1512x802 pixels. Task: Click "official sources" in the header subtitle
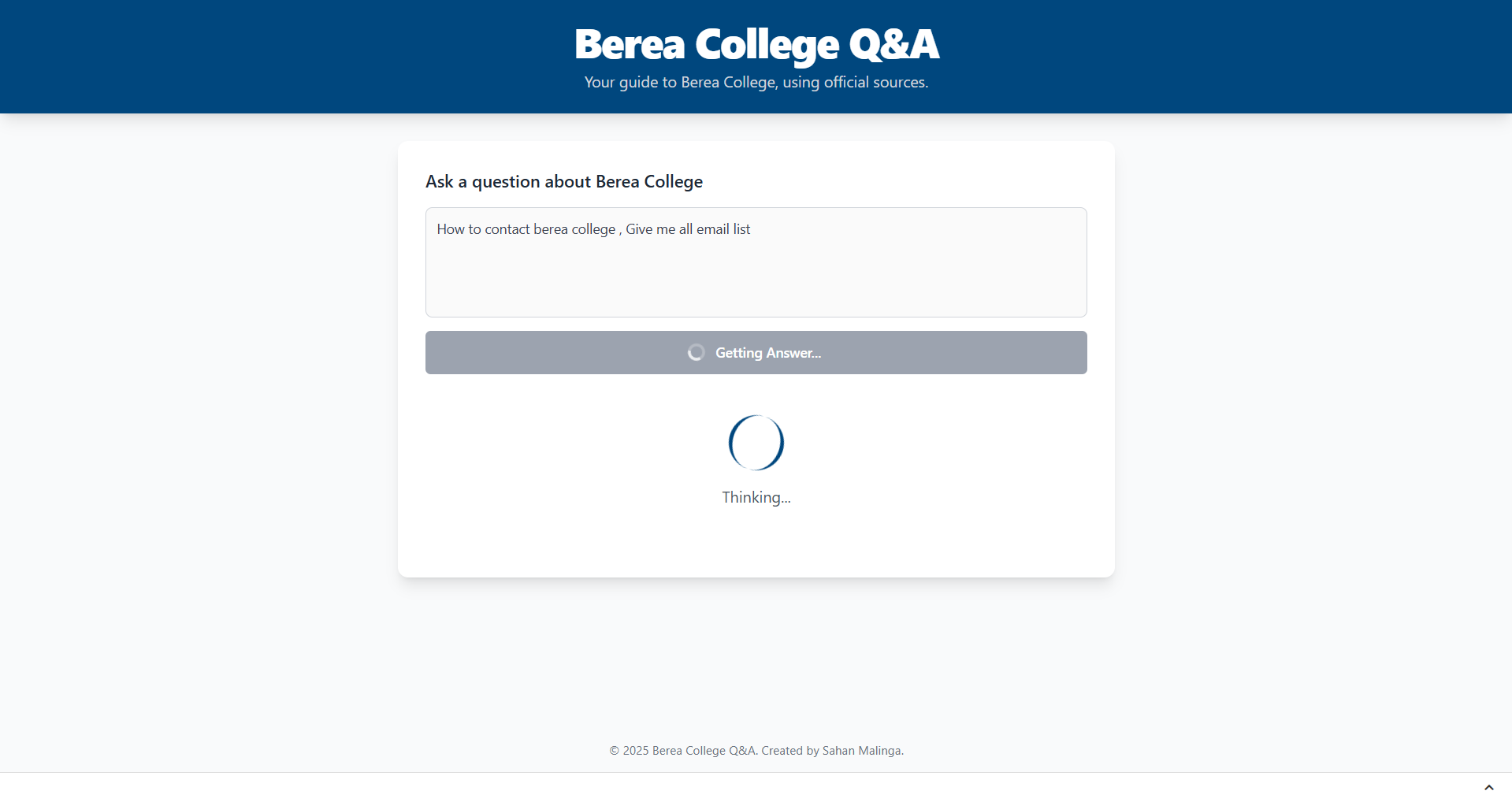point(875,83)
